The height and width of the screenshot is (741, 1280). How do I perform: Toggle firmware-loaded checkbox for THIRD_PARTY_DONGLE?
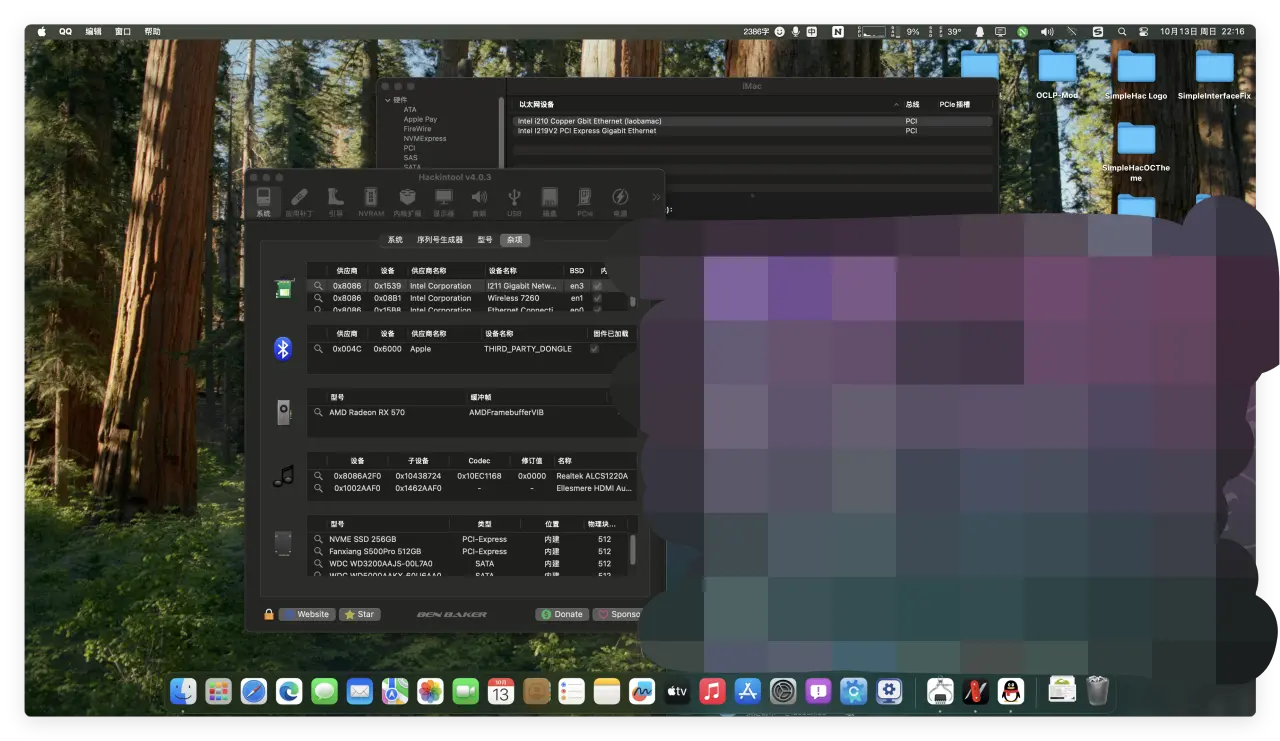pyautogui.click(x=594, y=349)
